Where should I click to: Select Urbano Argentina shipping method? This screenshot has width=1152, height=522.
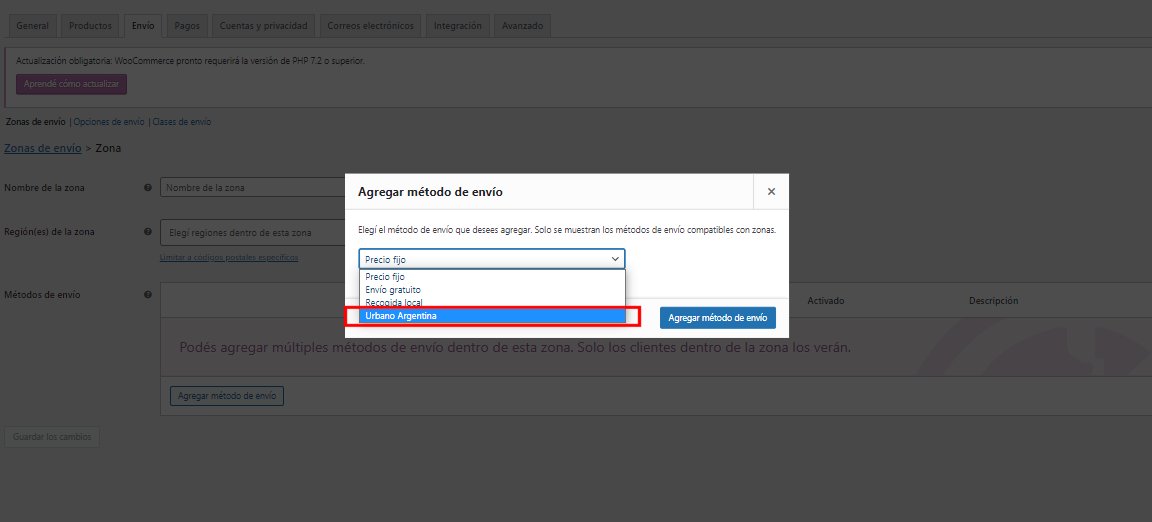click(492, 315)
